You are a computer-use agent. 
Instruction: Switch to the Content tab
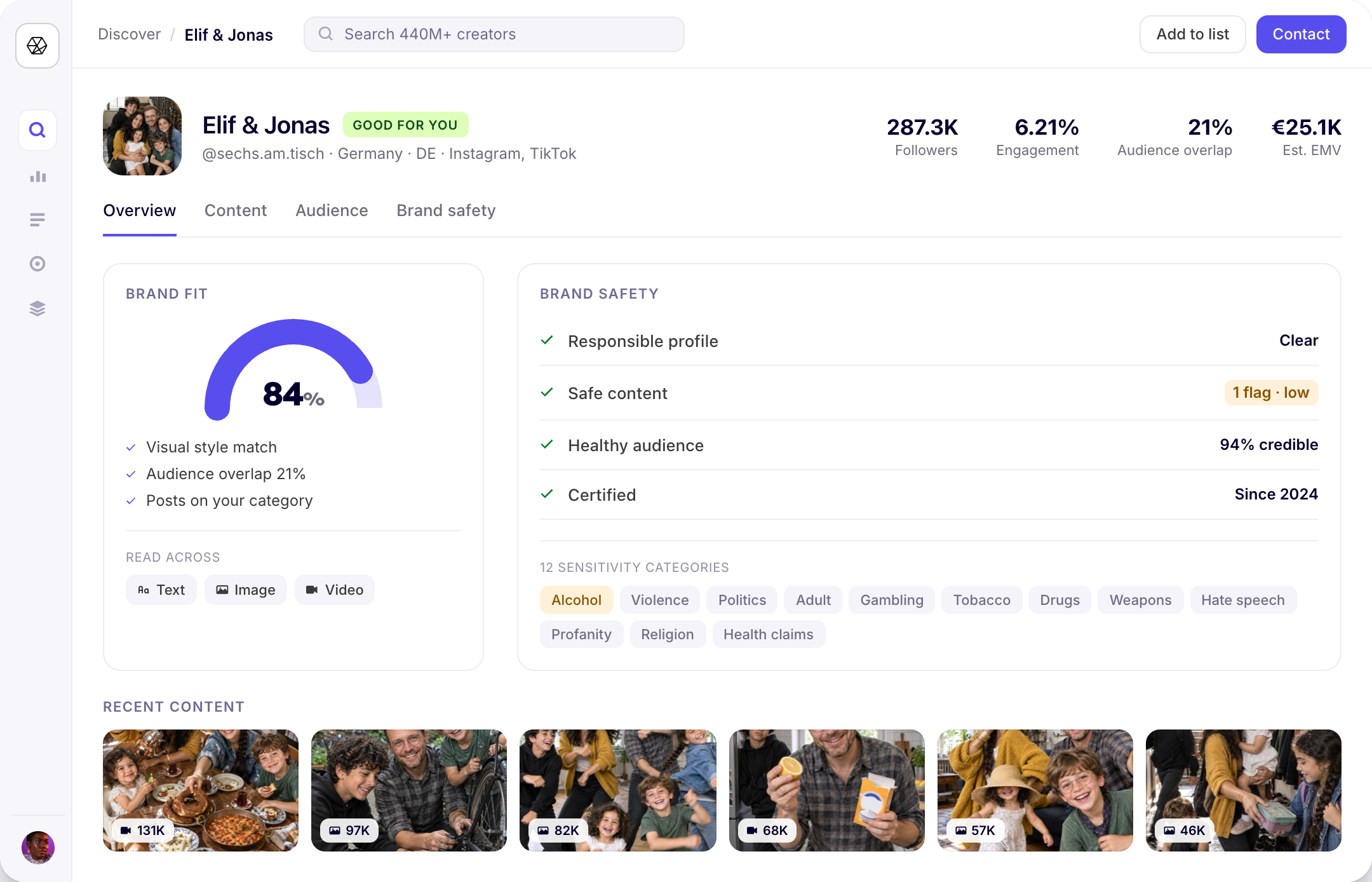(236, 210)
